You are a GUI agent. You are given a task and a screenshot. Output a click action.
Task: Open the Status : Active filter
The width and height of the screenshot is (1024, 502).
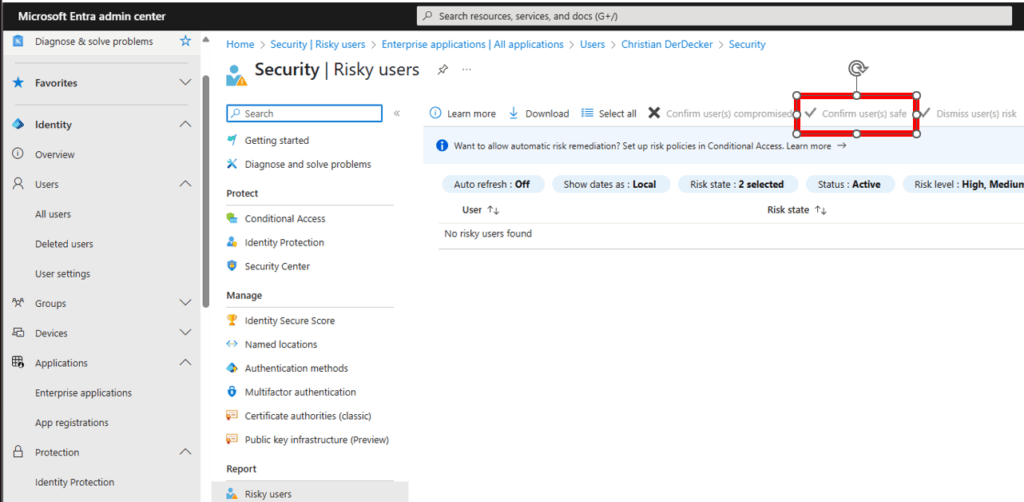pyautogui.click(x=850, y=184)
